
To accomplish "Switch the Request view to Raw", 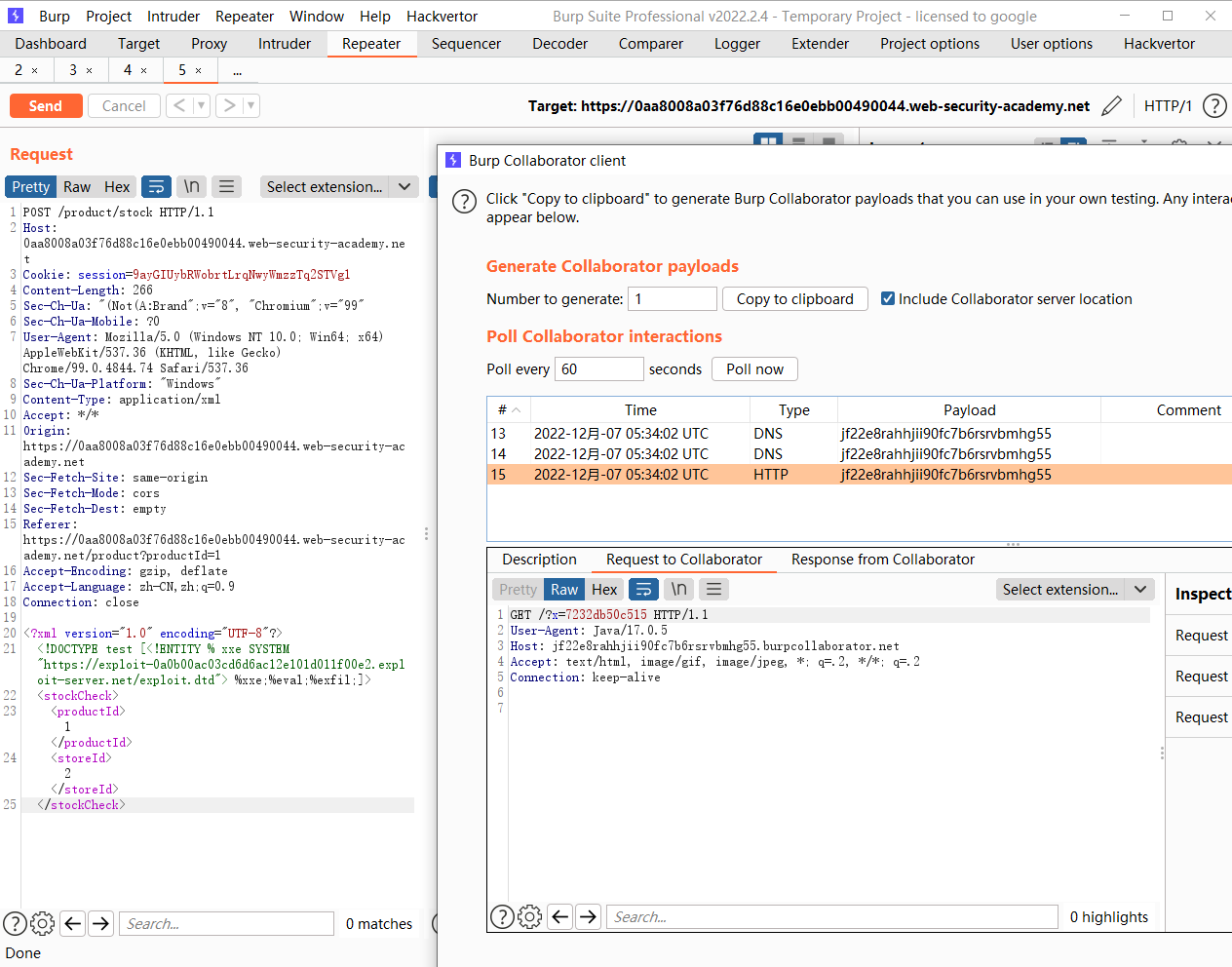I will tap(77, 187).
